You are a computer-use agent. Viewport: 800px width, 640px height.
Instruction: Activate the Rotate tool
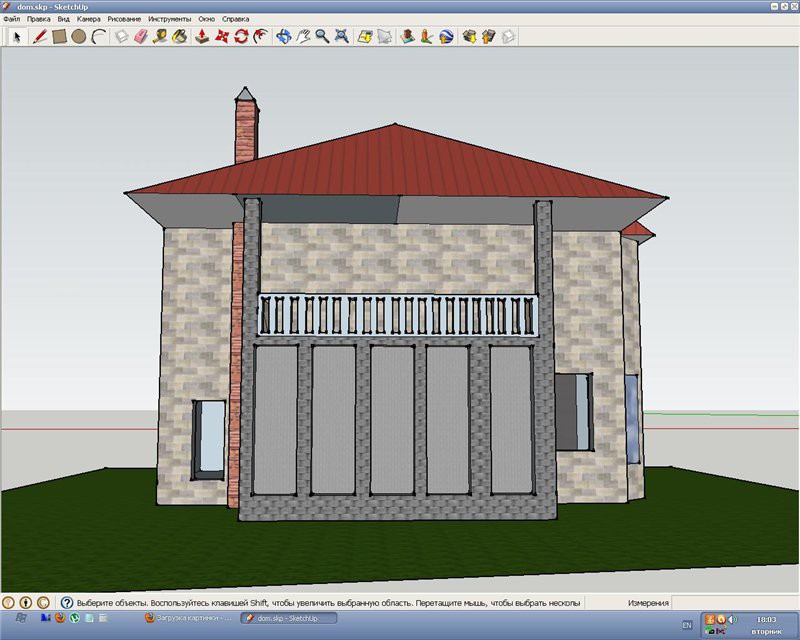[240, 37]
